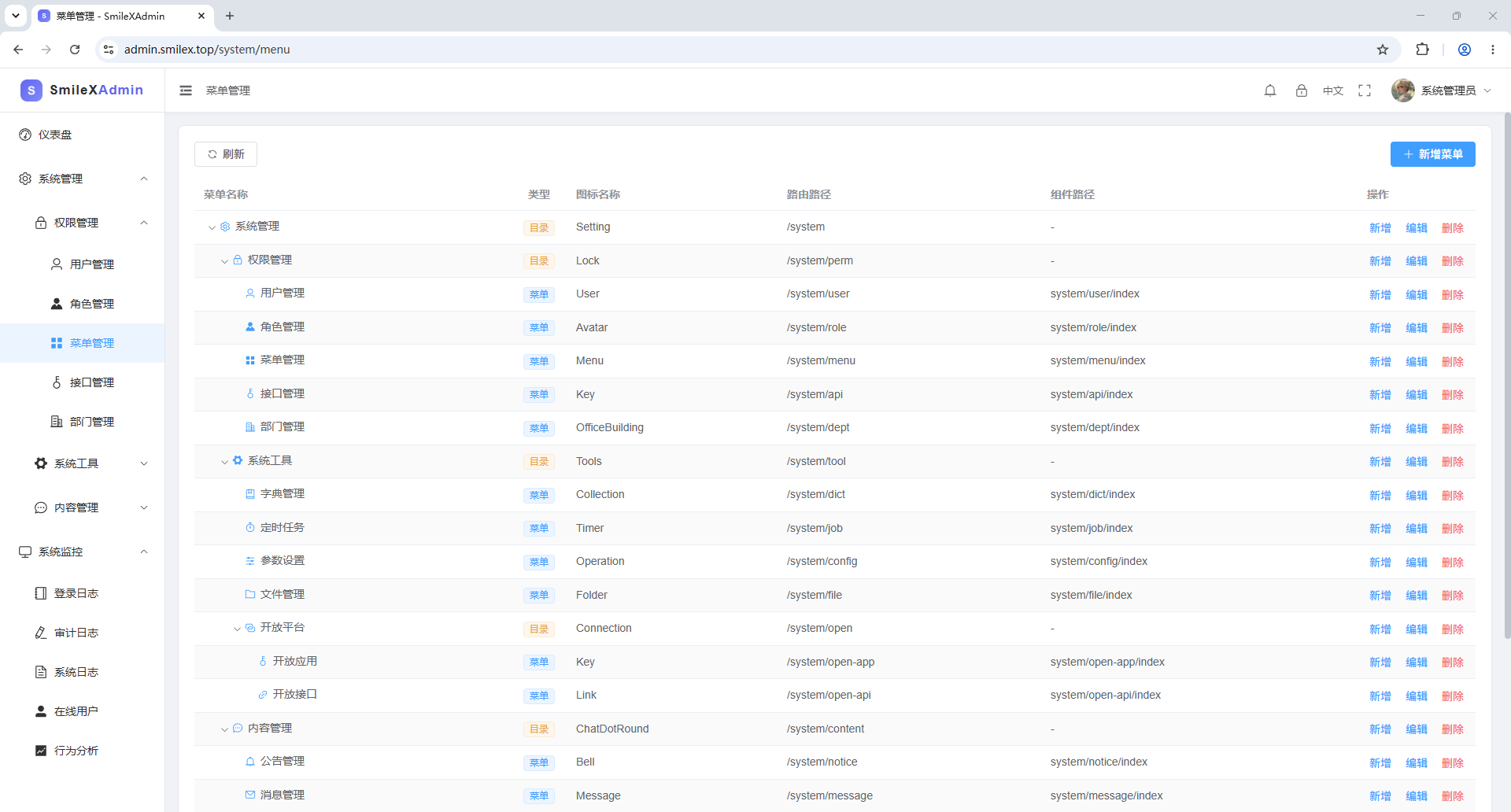Image resolution: width=1511 pixels, height=812 pixels.
Task: Click the 刷新 refresh button
Action: pos(226,154)
